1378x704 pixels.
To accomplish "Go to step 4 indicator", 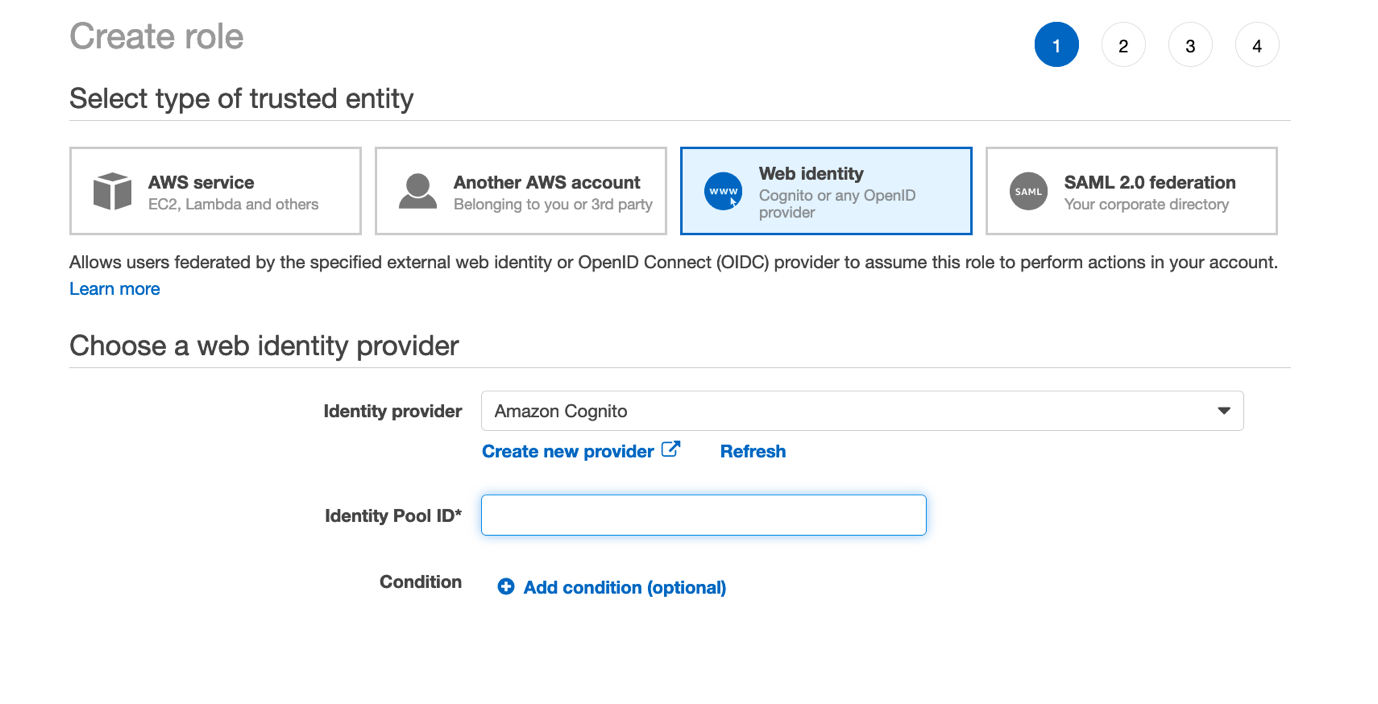I will coord(1257,45).
